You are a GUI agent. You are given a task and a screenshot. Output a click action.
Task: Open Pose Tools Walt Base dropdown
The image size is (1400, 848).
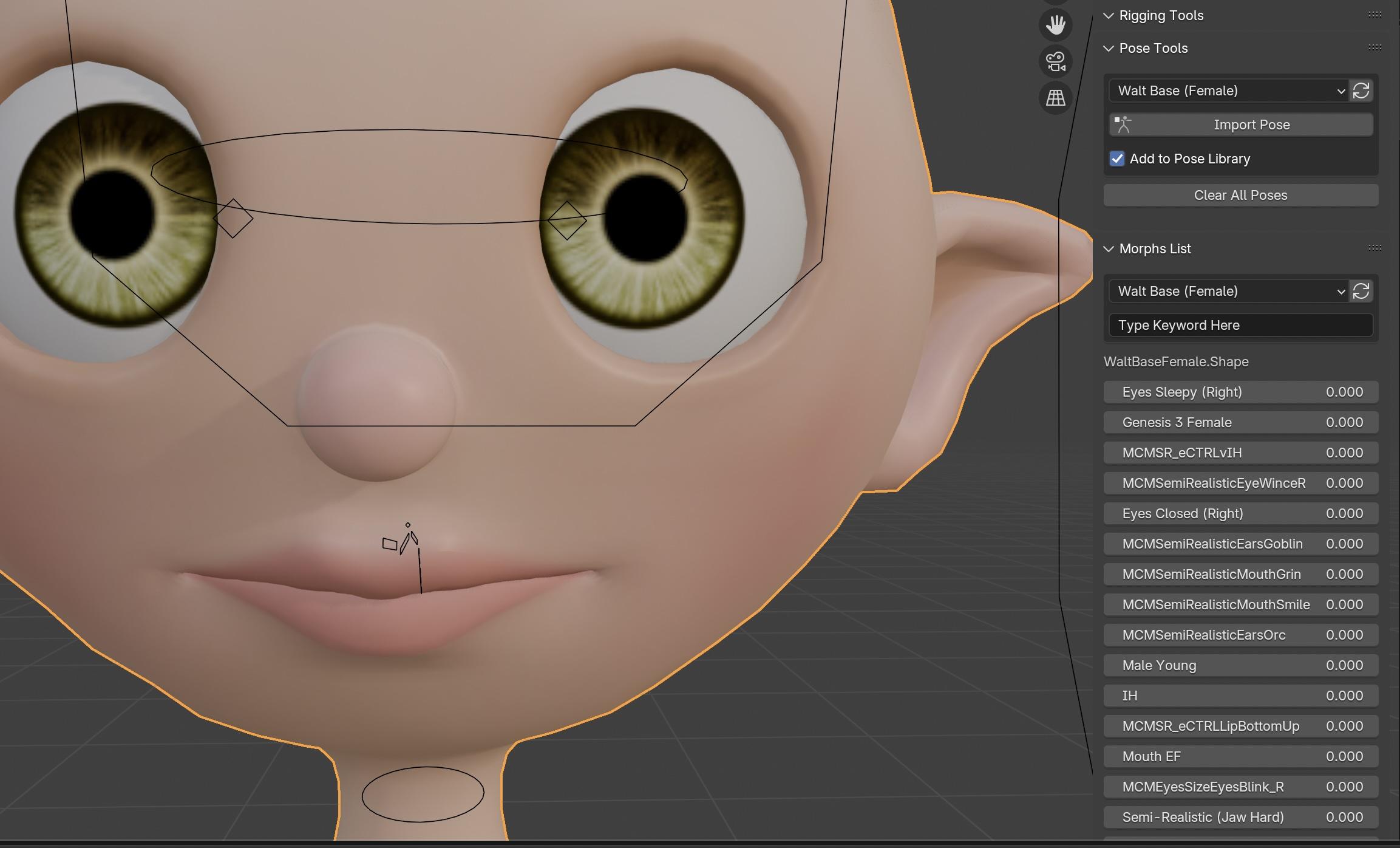(1229, 91)
